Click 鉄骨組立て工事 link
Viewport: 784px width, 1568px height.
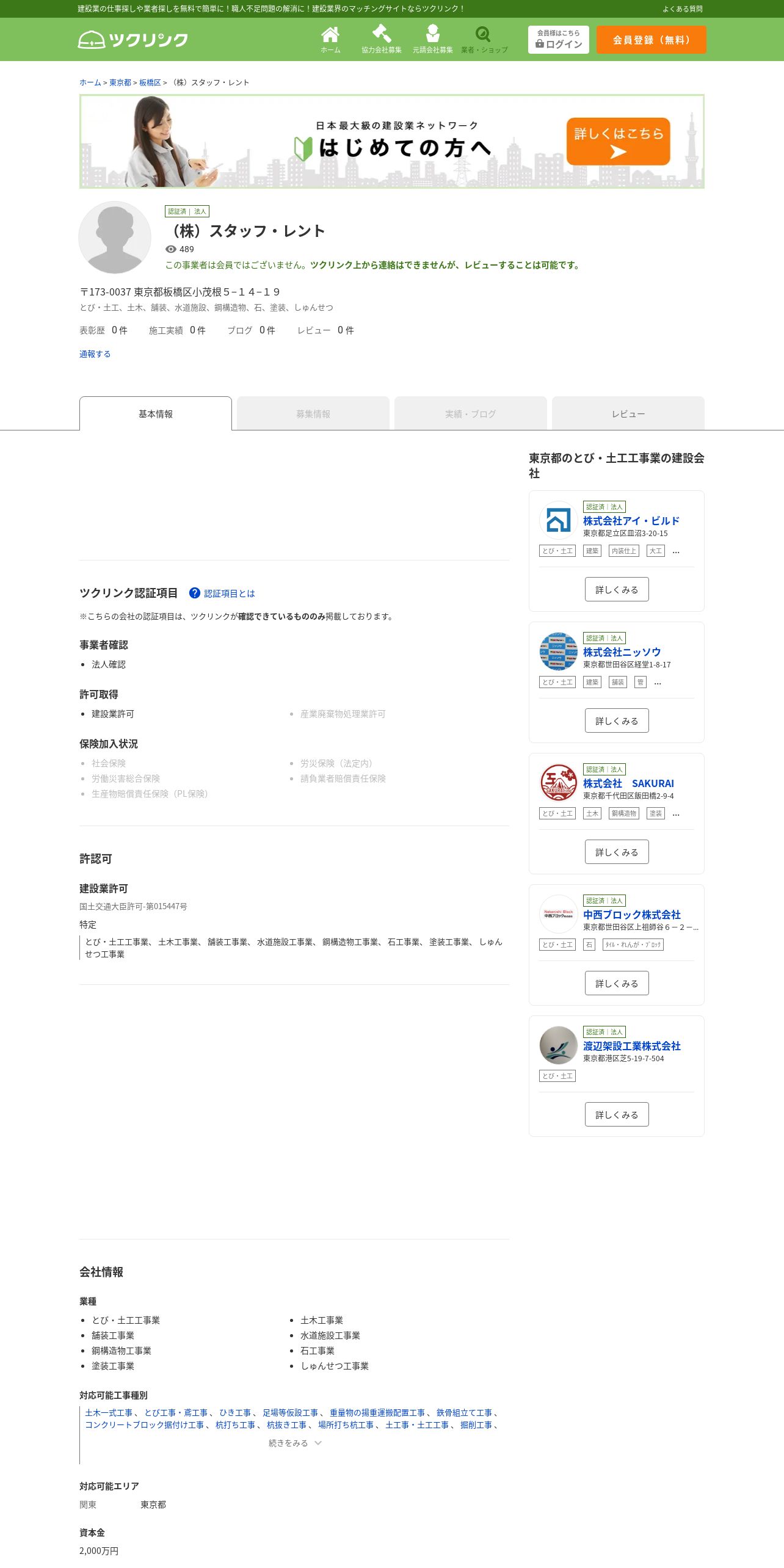click(464, 1413)
